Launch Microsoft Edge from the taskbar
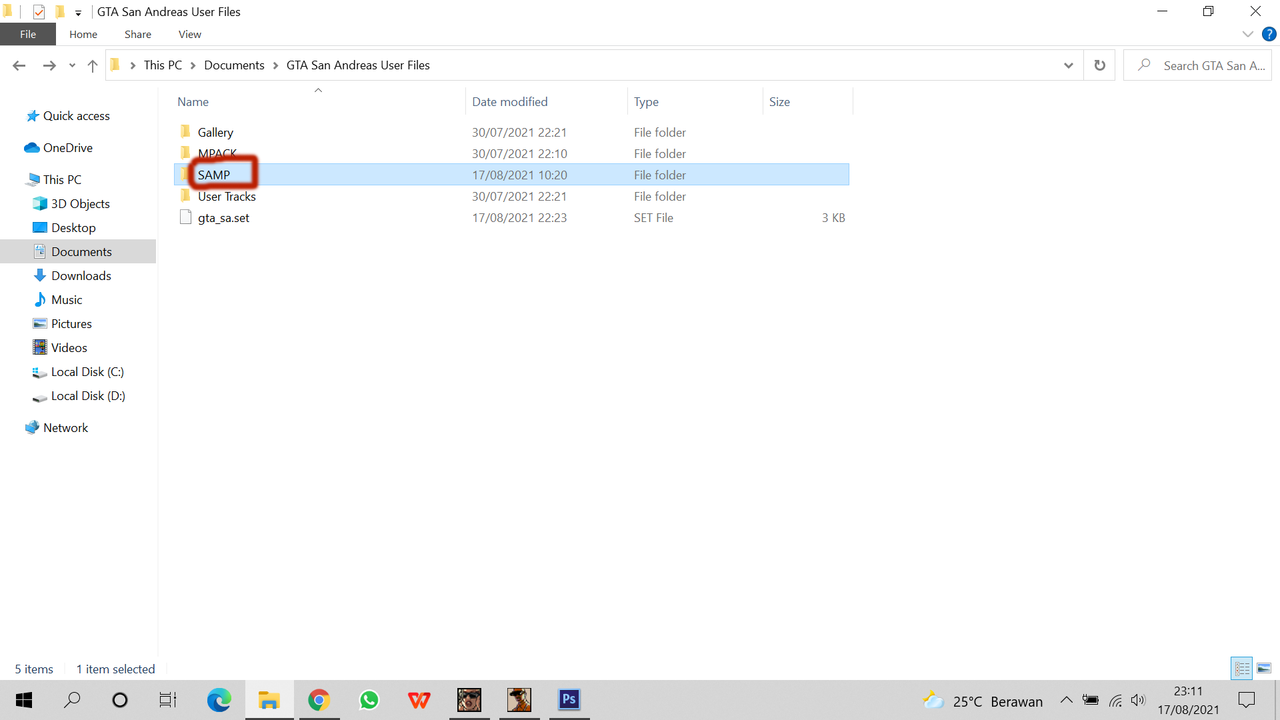 click(219, 700)
